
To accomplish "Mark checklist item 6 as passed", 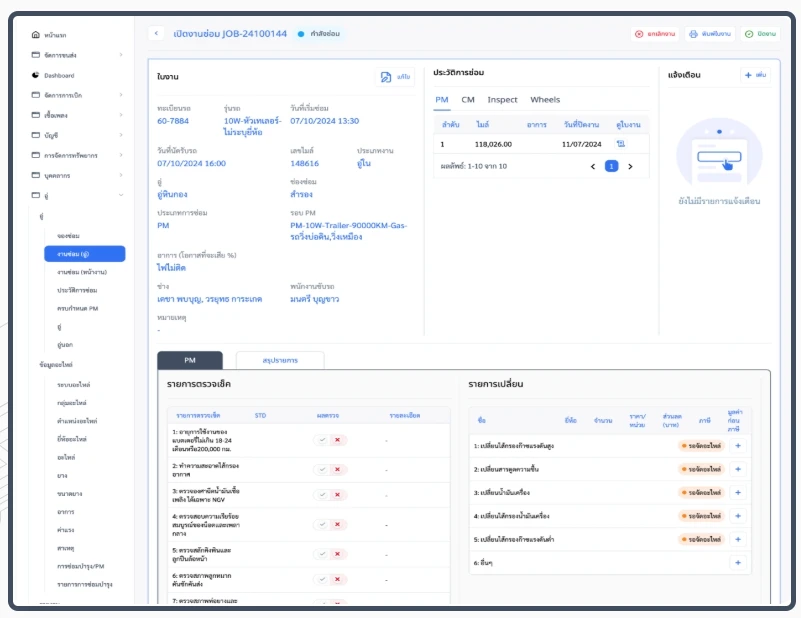I will click(x=322, y=579).
